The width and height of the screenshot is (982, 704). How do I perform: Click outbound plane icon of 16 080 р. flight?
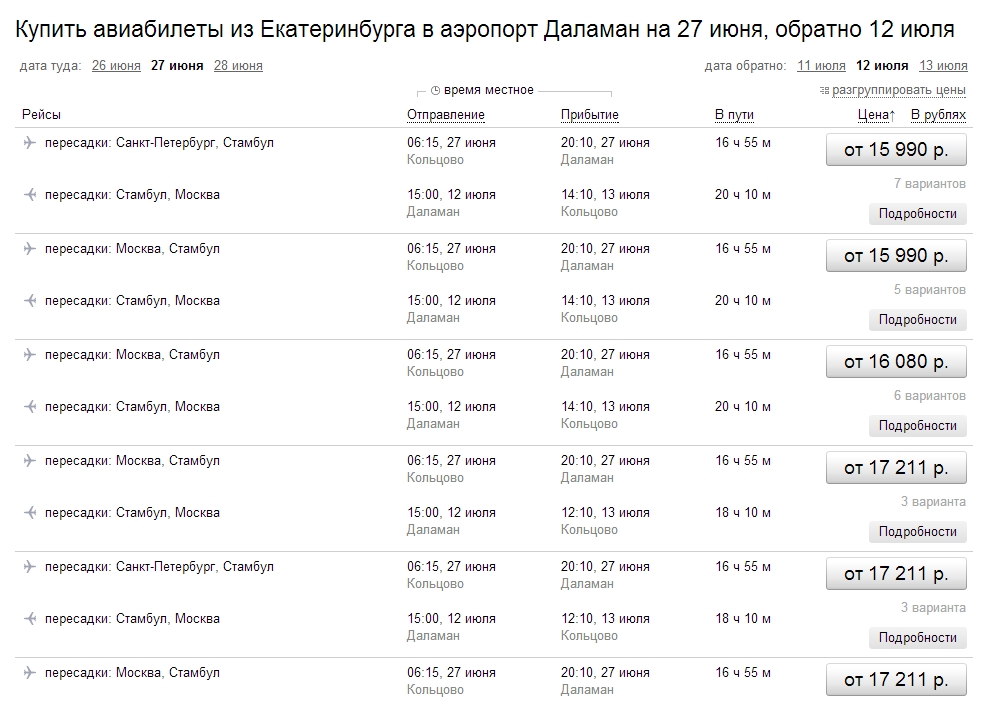click(30, 355)
